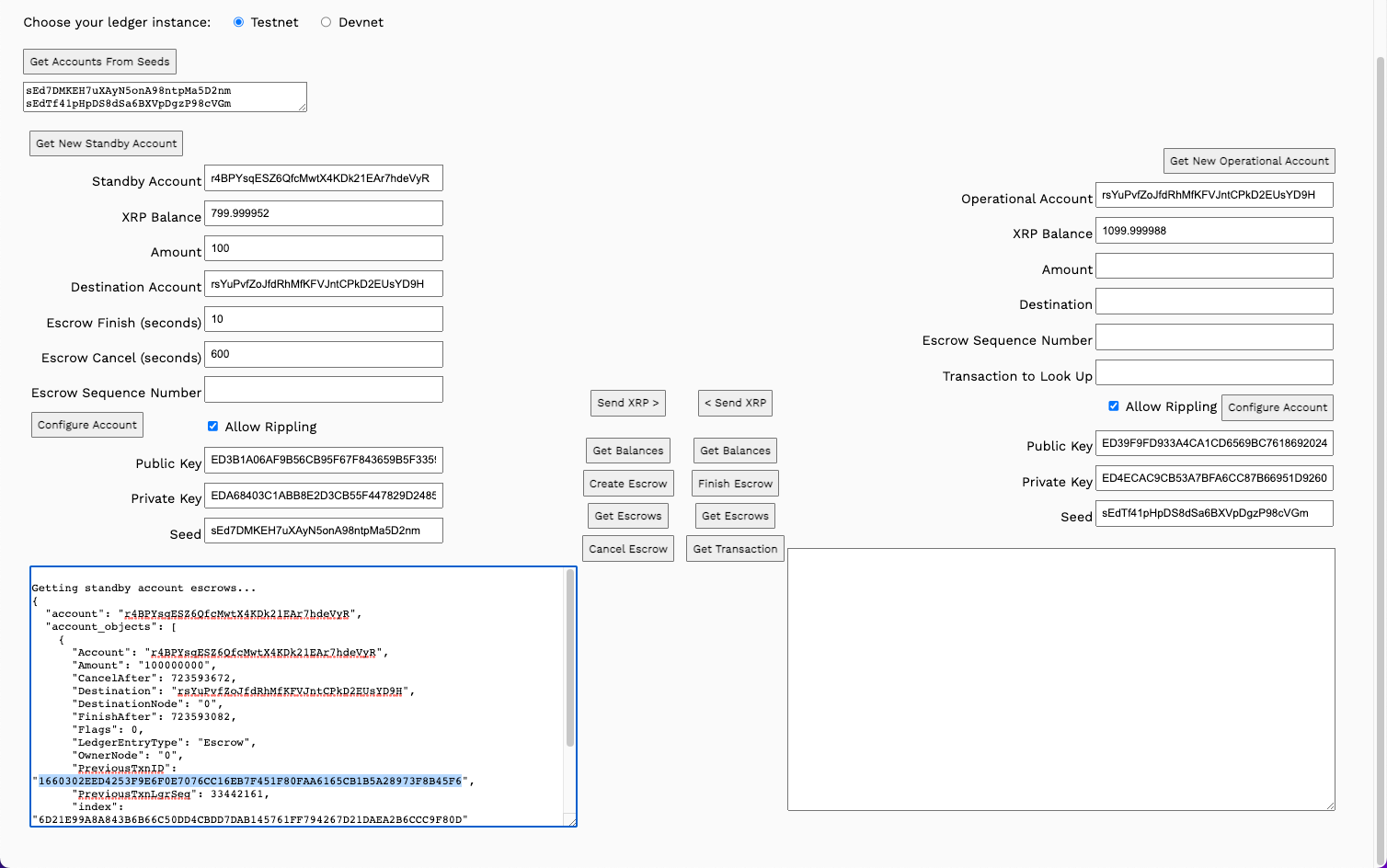
Task: Click Get Balances on the left column
Action: point(627,451)
